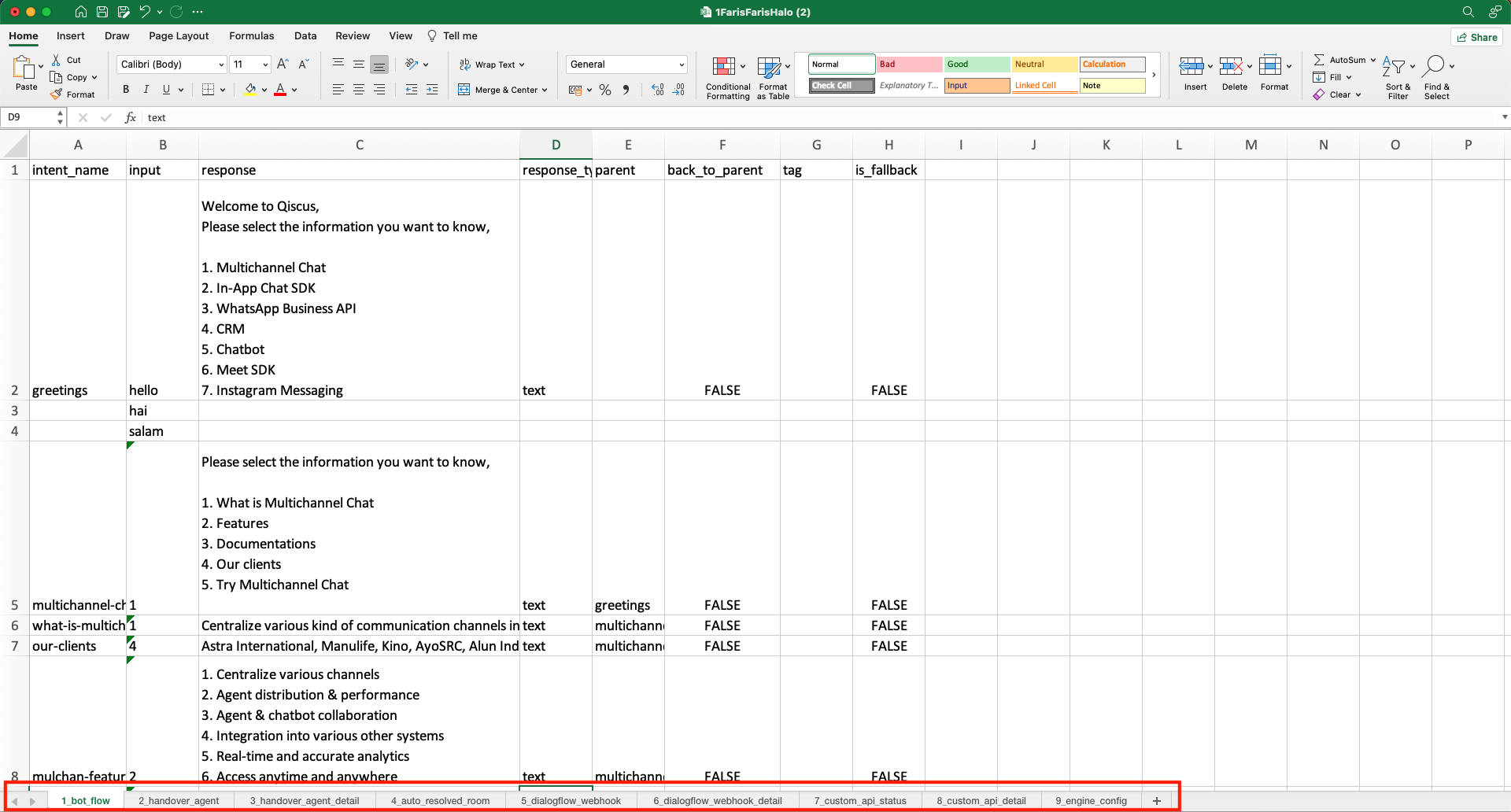Screen dimensions: 1511x812
Task: Expand the General number format dropdown
Action: point(681,65)
